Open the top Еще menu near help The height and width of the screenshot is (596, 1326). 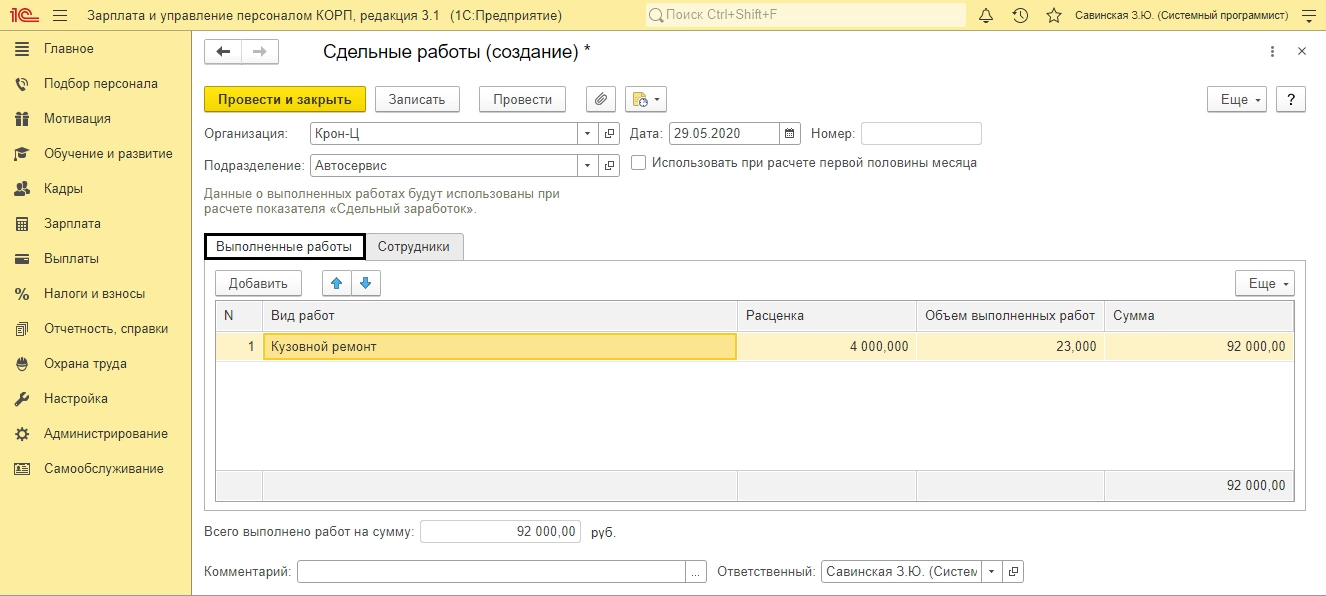click(x=1237, y=99)
